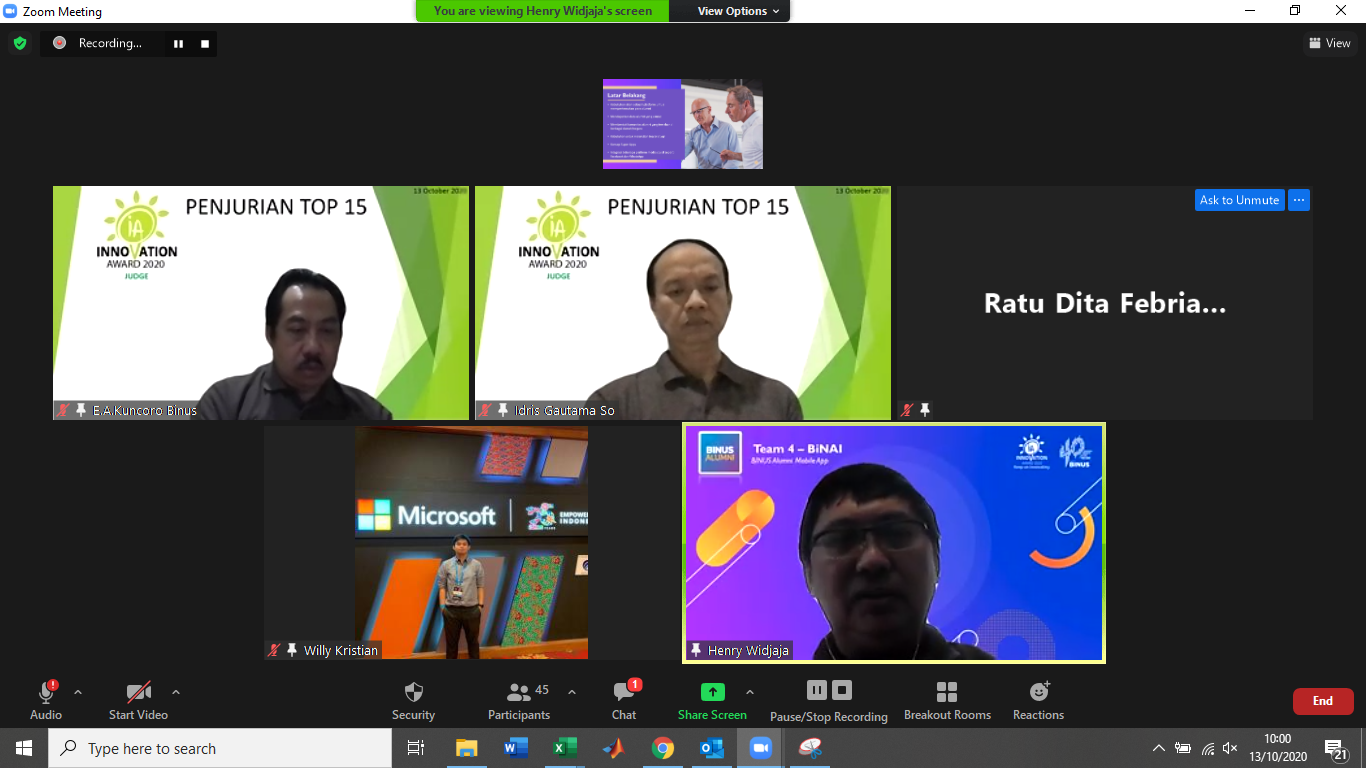
Task: Select the shared screen thumbnail
Action: tap(683, 124)
